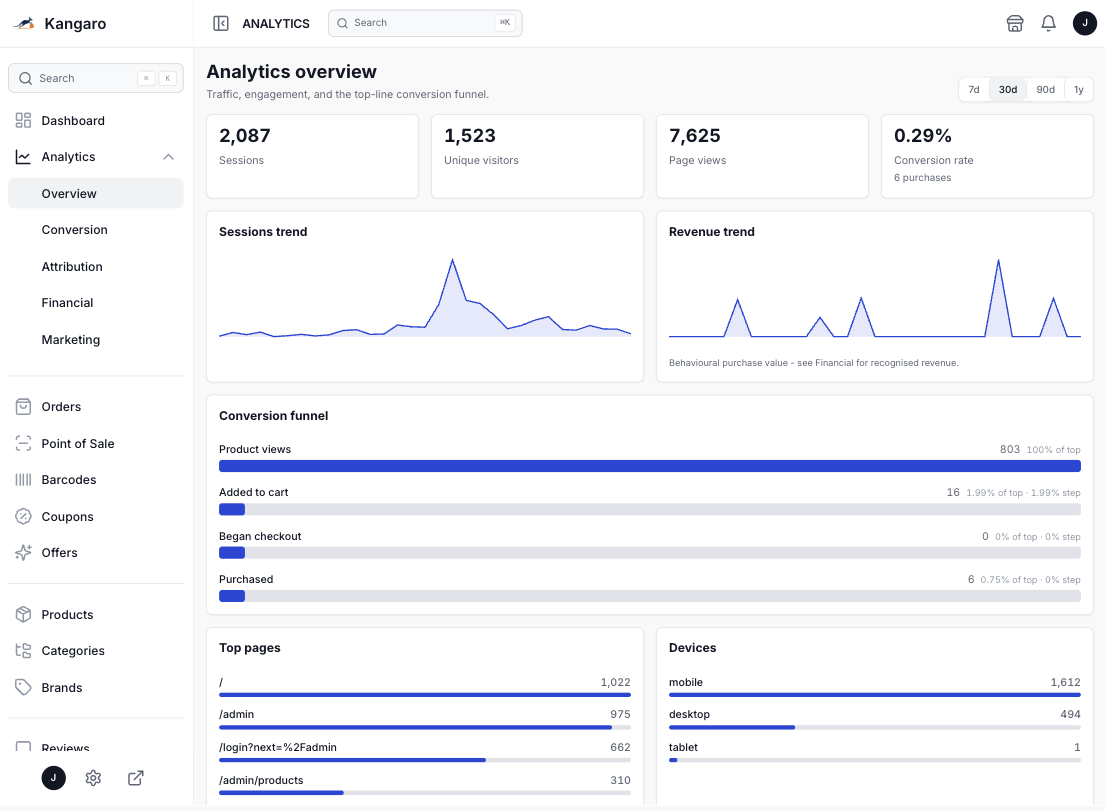
Task: Click the Orders bag icon
Action: pos(23,407)
